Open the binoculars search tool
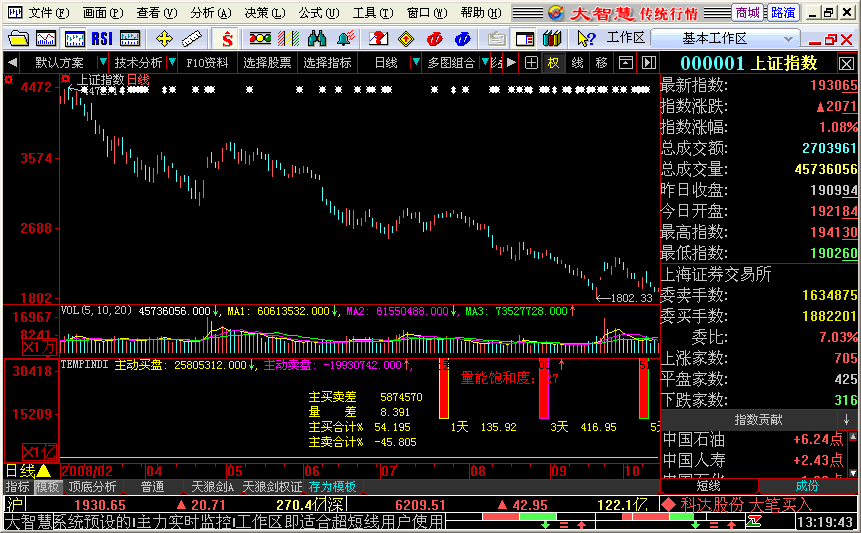Screen dimensions: 861x533 [x=317, y=38]
